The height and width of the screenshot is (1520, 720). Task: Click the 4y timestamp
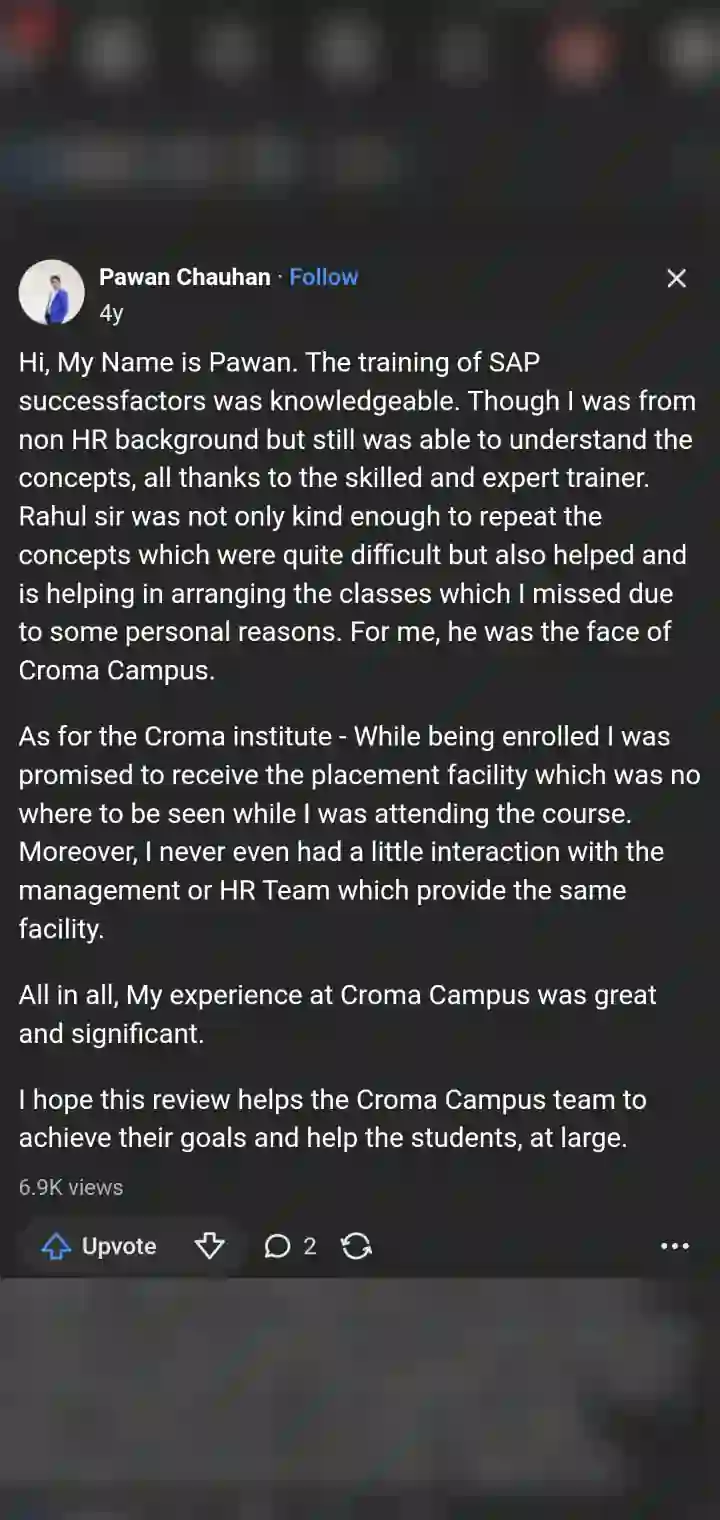tap(111, 313)
